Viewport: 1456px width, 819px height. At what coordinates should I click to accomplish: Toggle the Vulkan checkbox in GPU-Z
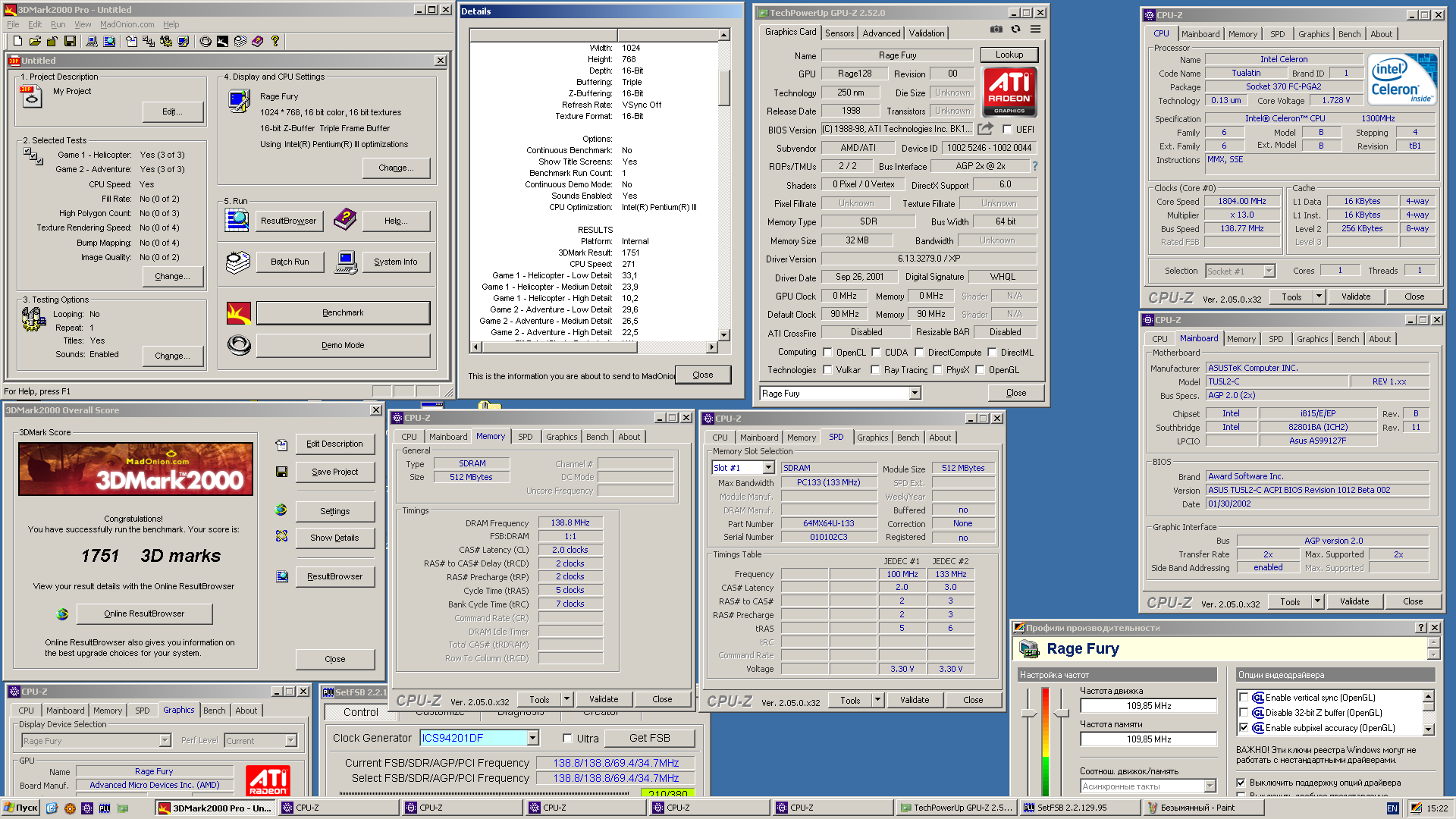[827, 370]
